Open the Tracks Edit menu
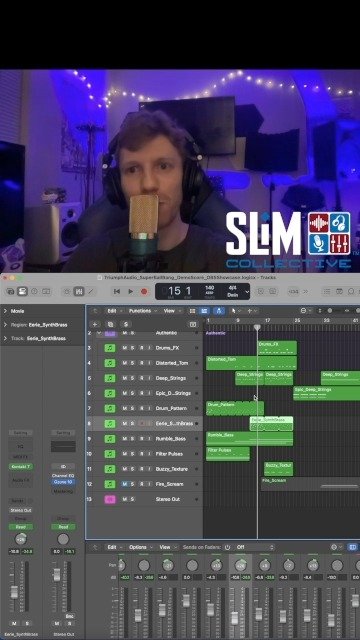360x640 pixels. click(114, 311)
